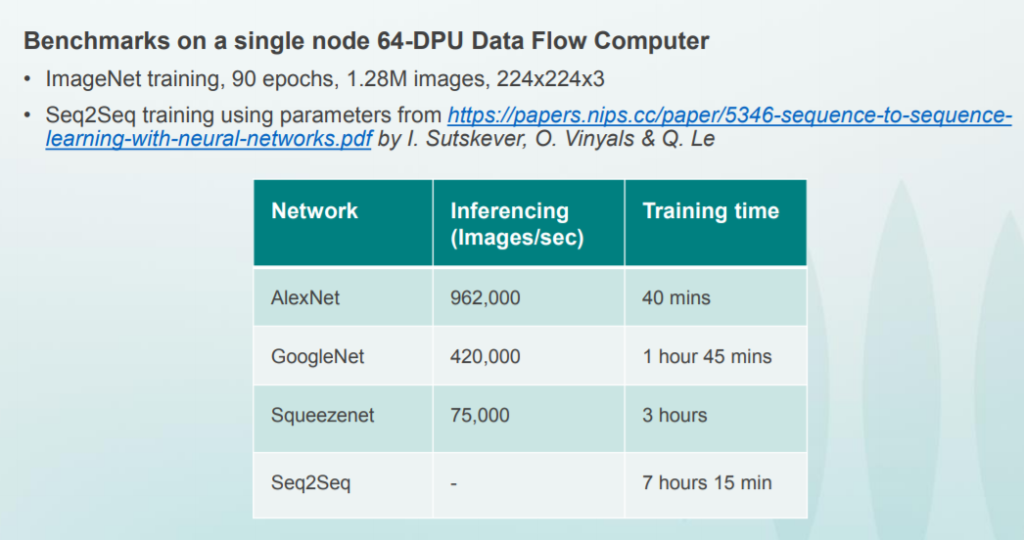Click the 7 hours 15 min cell
1024x540 pixels.
coord(716,484)
